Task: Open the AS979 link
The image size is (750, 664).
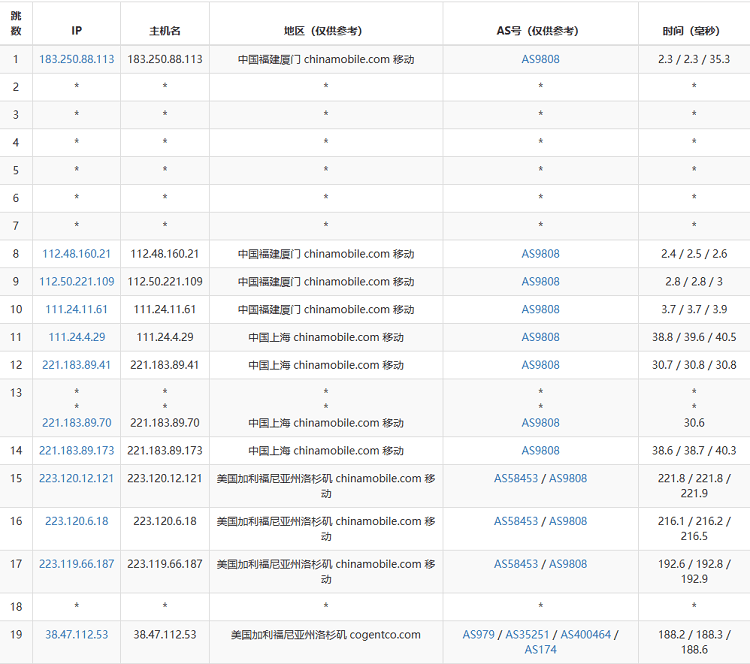Action: 479,635
